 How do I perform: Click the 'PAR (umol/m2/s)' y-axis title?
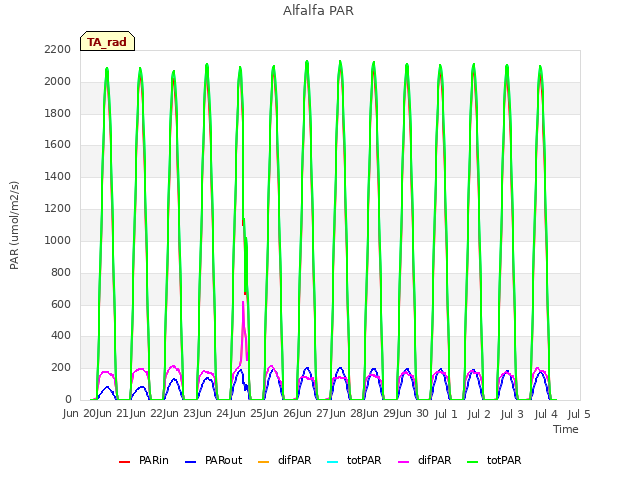click(x=14, y=225)
